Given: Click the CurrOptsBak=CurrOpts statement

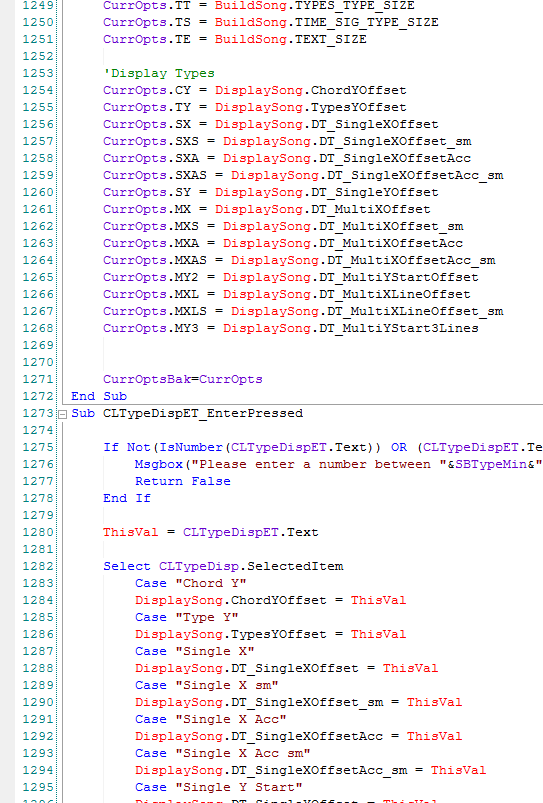Looking at the screenshot, I should pyautogui.click(x=182, y=379).
